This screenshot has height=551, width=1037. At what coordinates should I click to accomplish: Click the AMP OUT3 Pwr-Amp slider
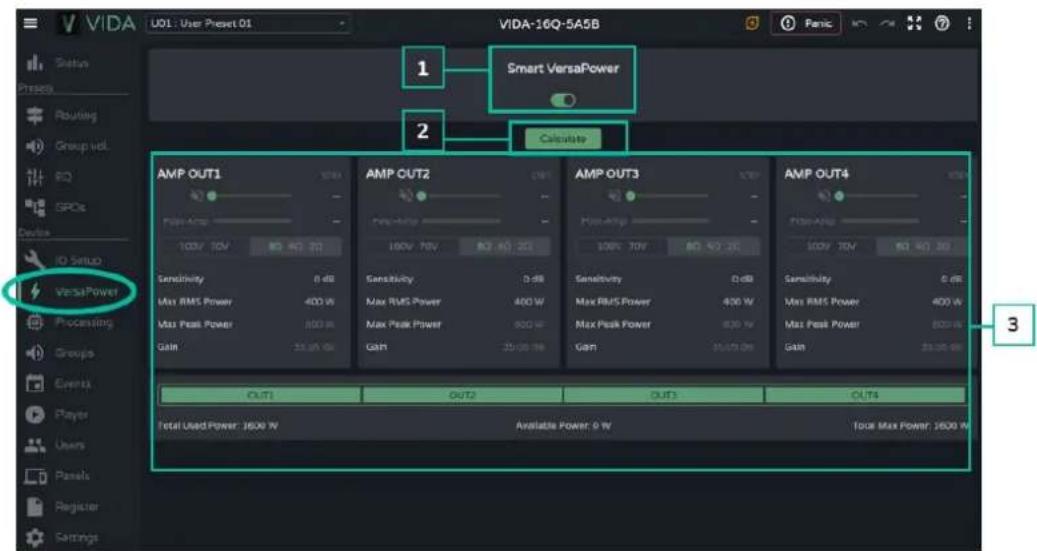(x=670, y=221)
